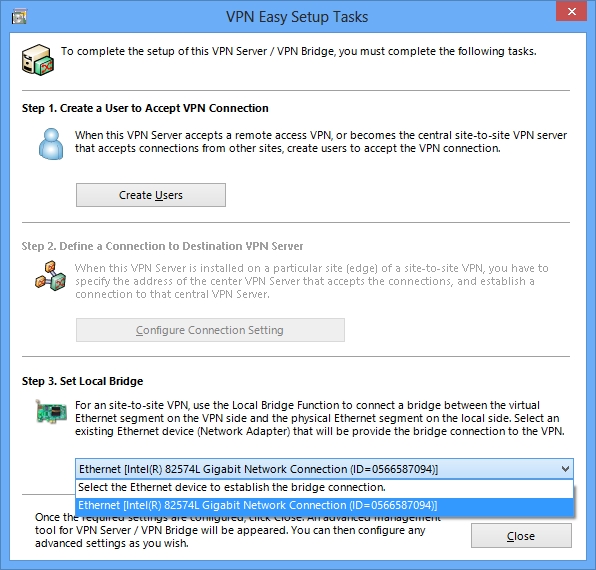Collapse the Ethernet dropdown using its arrow
The width and height of the screenshot is (596, 570).
pos(565,469)
